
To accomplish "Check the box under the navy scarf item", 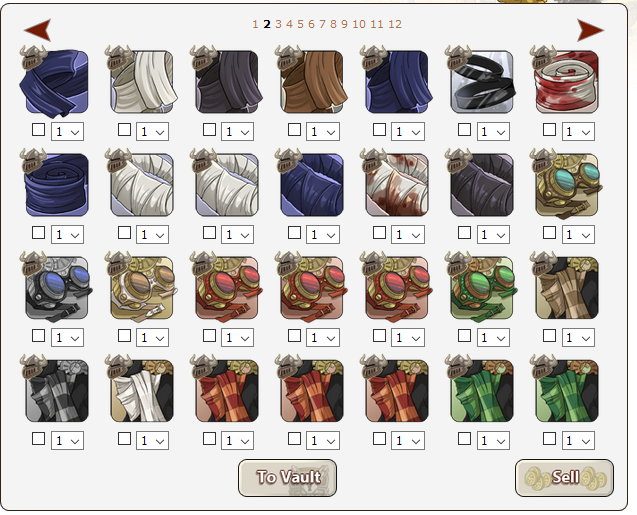I will point(39,130).
